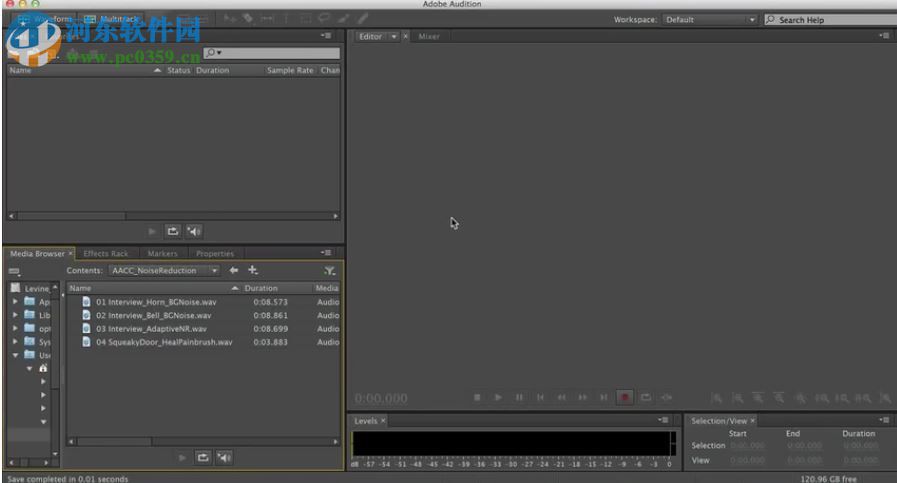Click the Multitrack view button
897x483 pixels.
point(113,19)
